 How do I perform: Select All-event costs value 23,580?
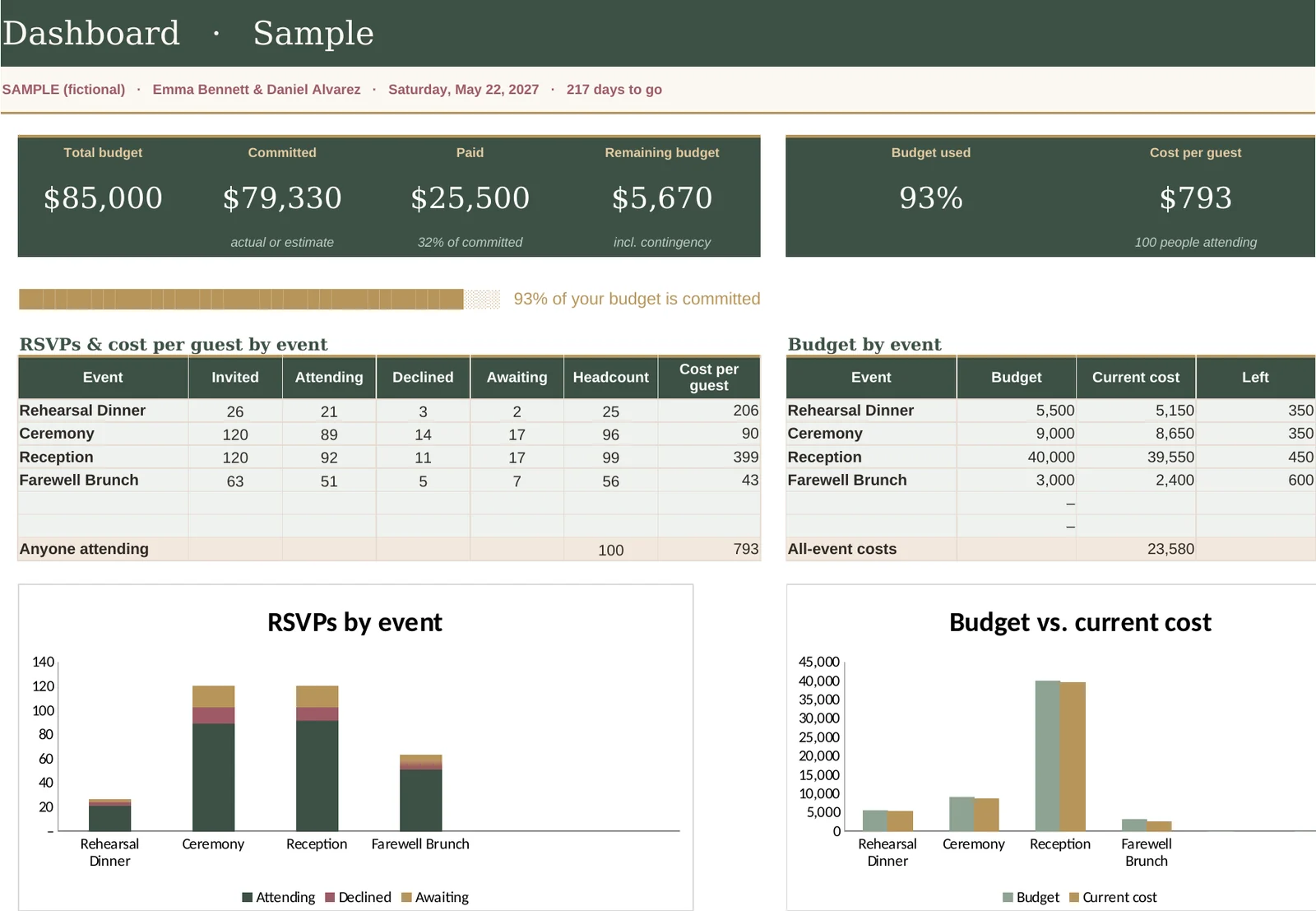tap(1170, 549)
